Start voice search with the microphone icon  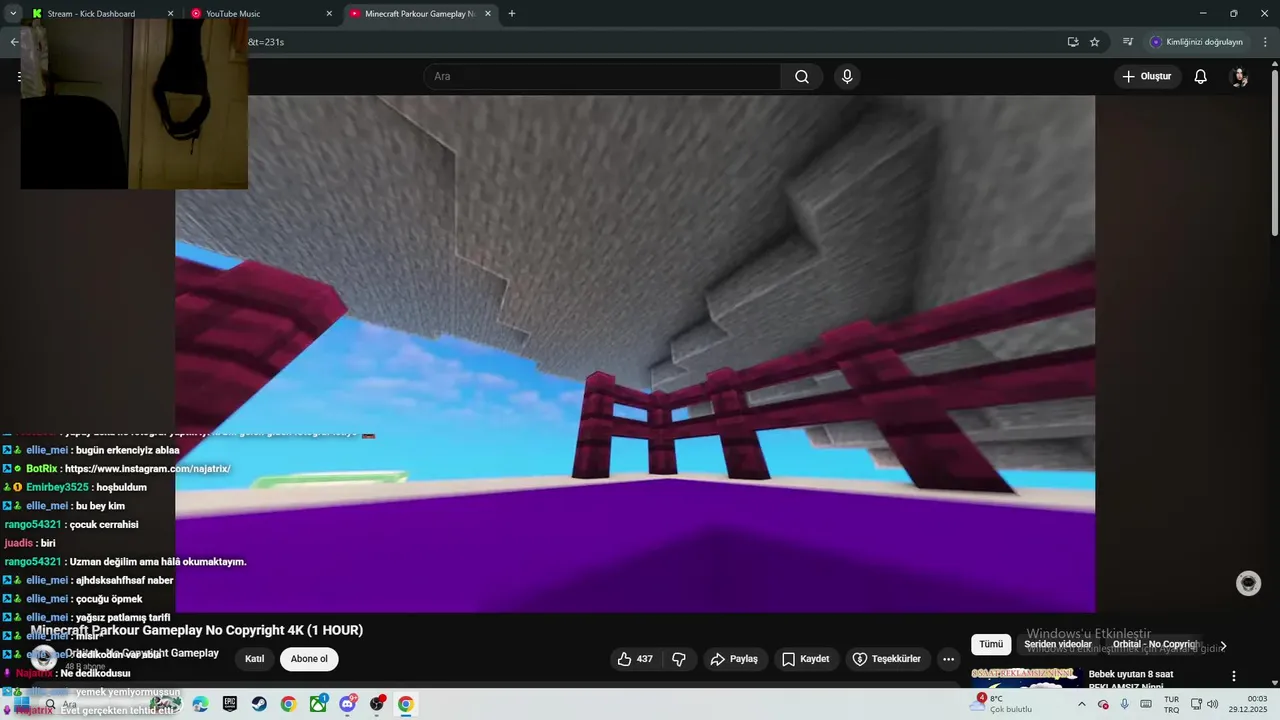tap(847, 77)
